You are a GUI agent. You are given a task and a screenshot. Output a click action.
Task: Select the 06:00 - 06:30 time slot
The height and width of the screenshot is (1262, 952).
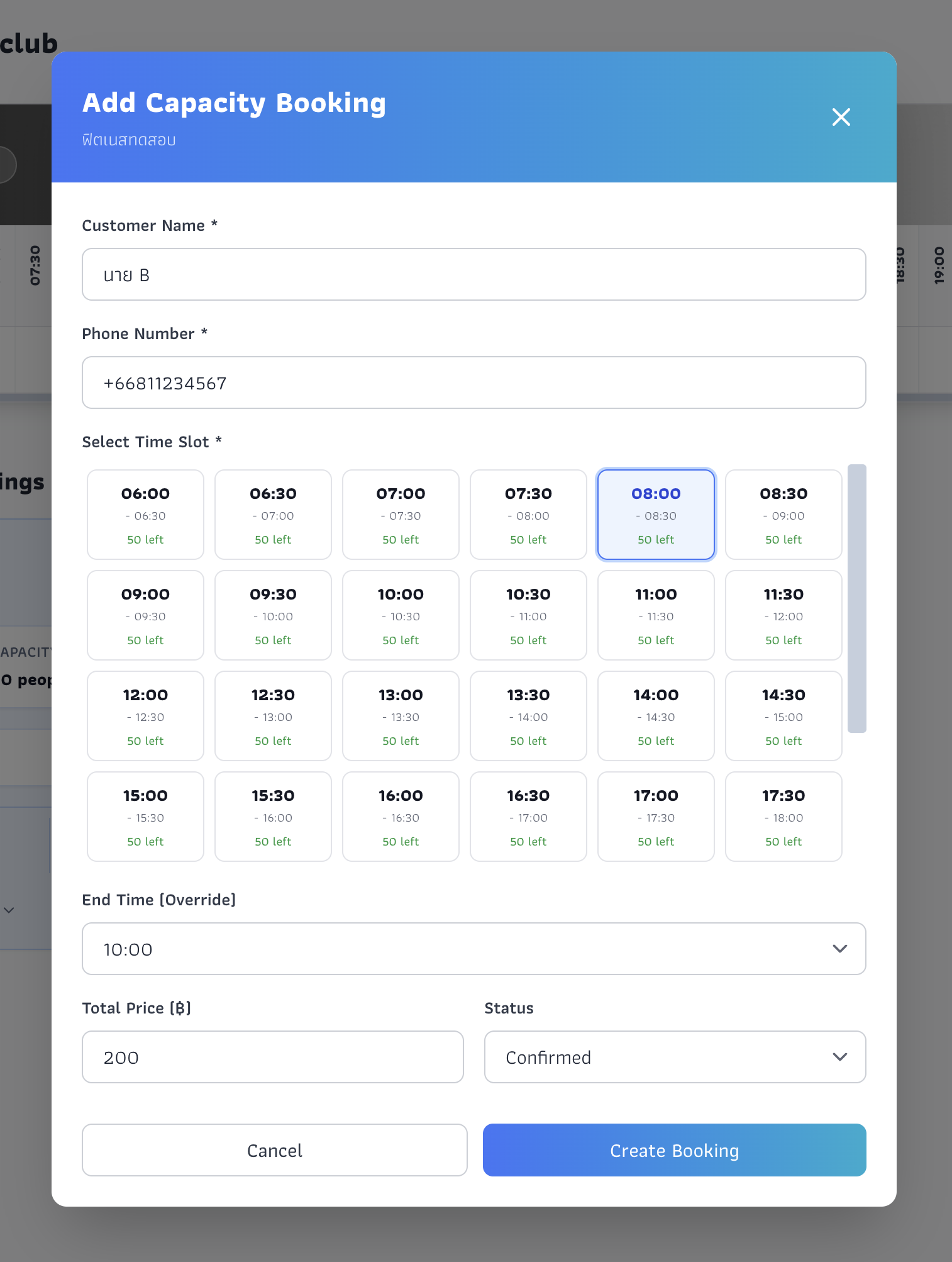[x=145, y=515]
